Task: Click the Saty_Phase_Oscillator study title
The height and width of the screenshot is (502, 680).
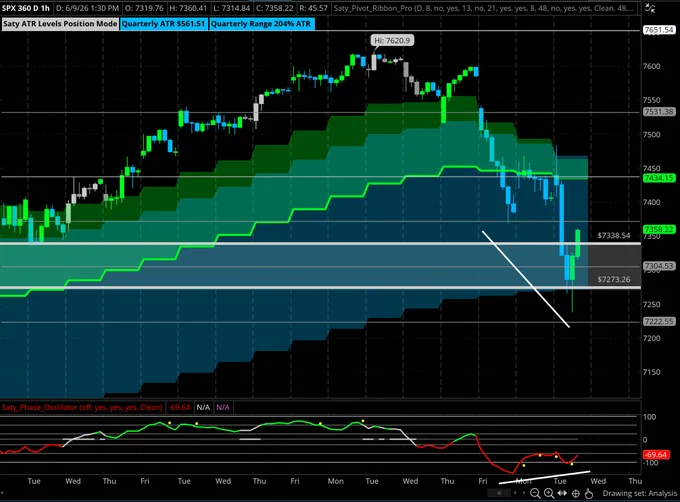Action: click(x=82, y=407)
